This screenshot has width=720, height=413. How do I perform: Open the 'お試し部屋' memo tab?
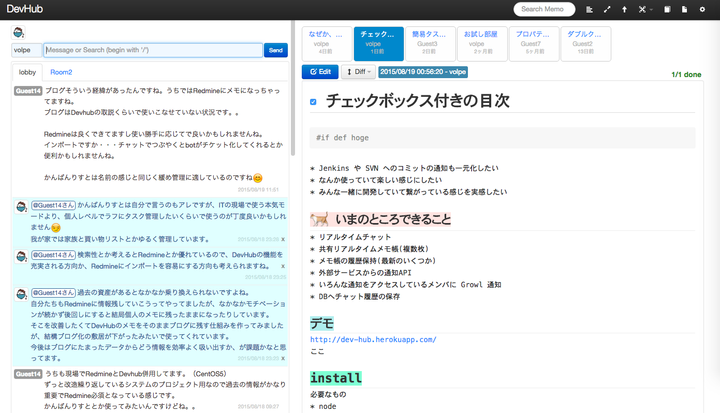point(482,44)
